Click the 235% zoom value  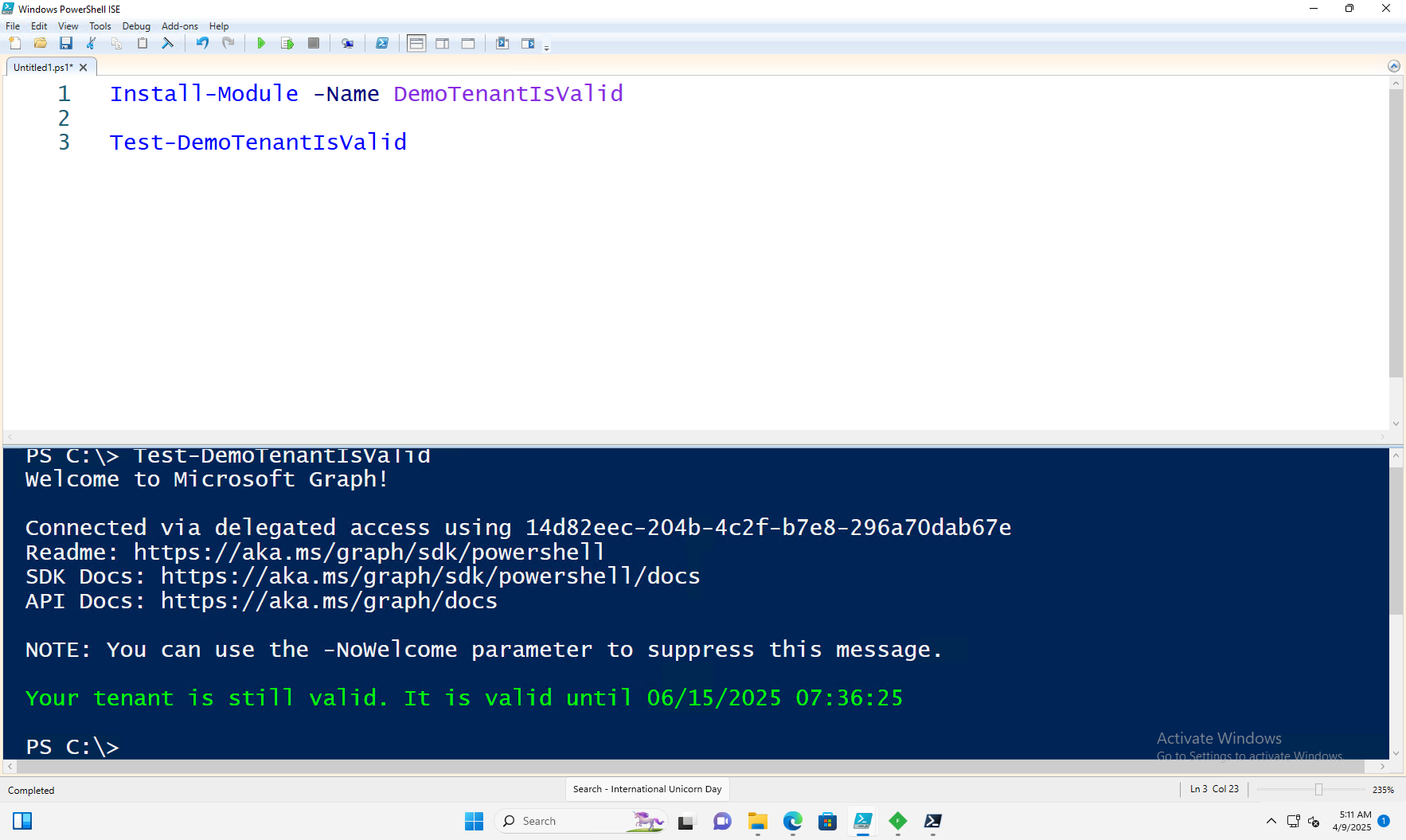point(1383,790)
